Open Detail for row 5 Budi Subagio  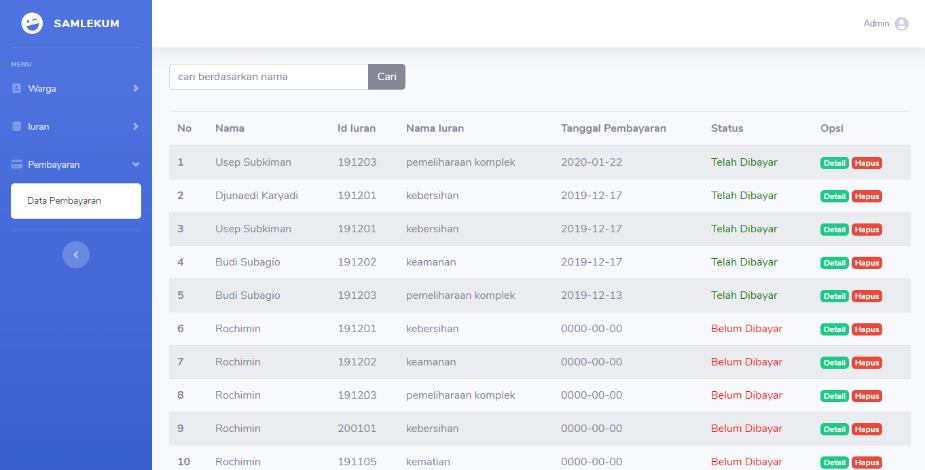(x=834, y=296)
